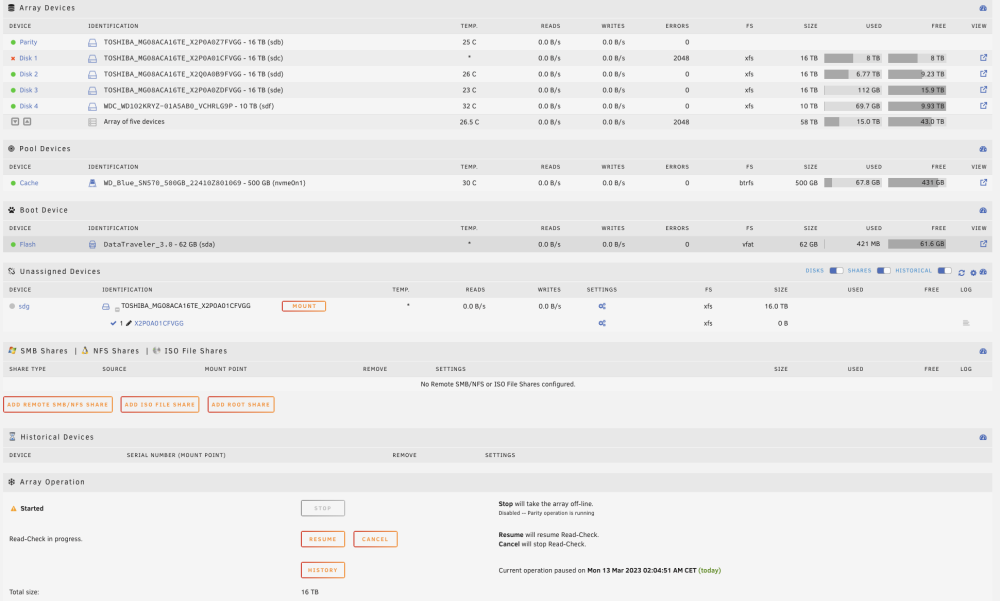Click Add ISO File Share button
1000x601 pixels.
pos(159,404)
